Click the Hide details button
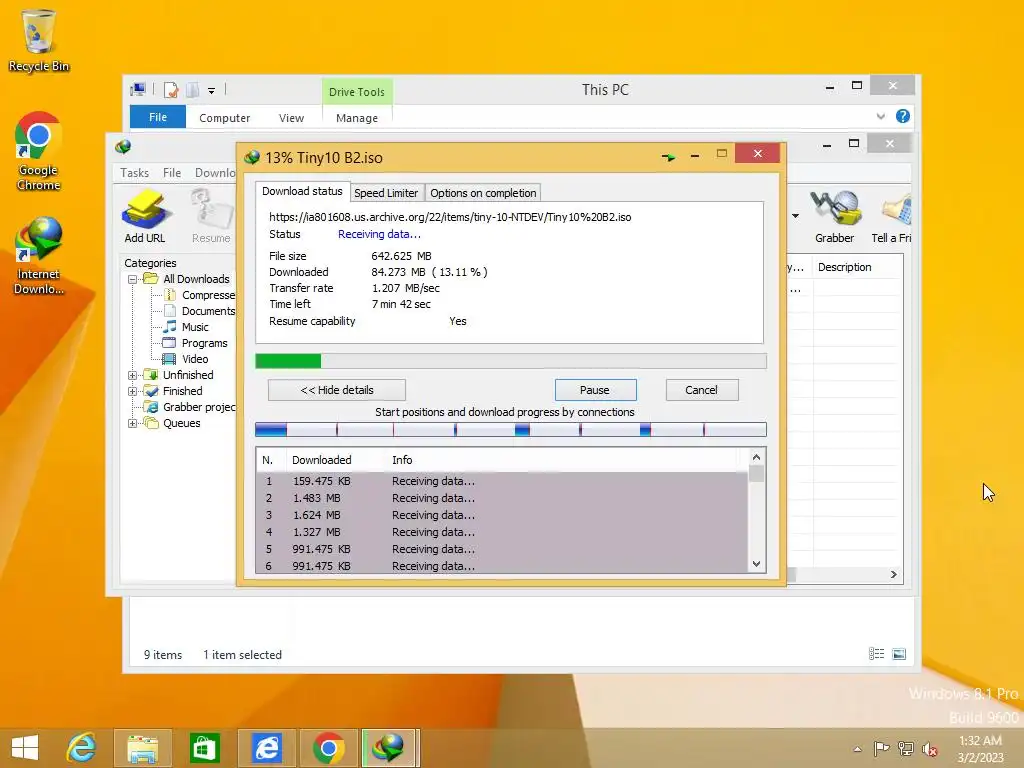Image resolution: width=1024 pixels, height=768 pixels. pos(337,390)
